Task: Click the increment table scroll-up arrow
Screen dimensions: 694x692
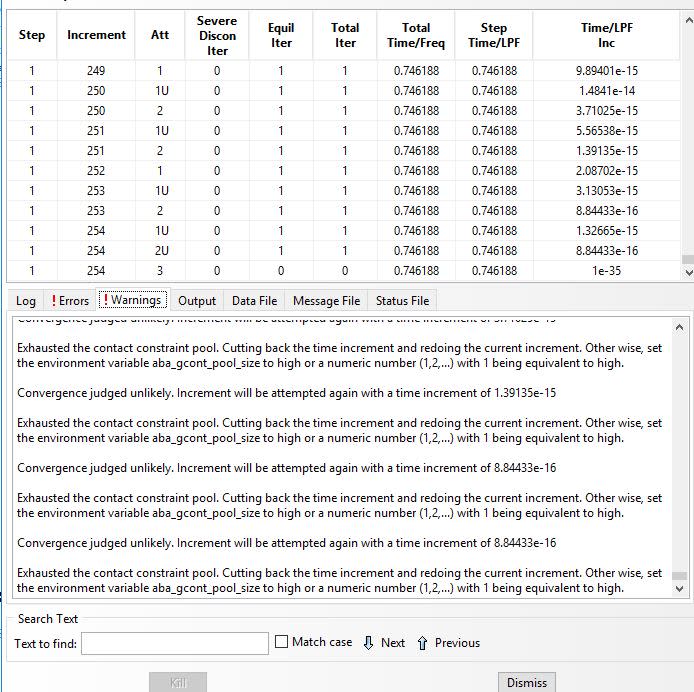Action: [x=688, y=20]
